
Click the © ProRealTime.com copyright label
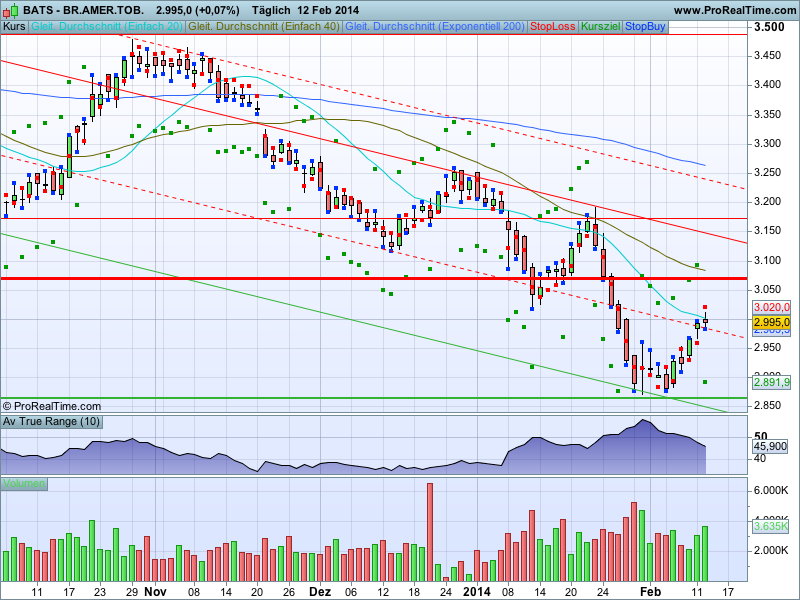pos(52,406)
